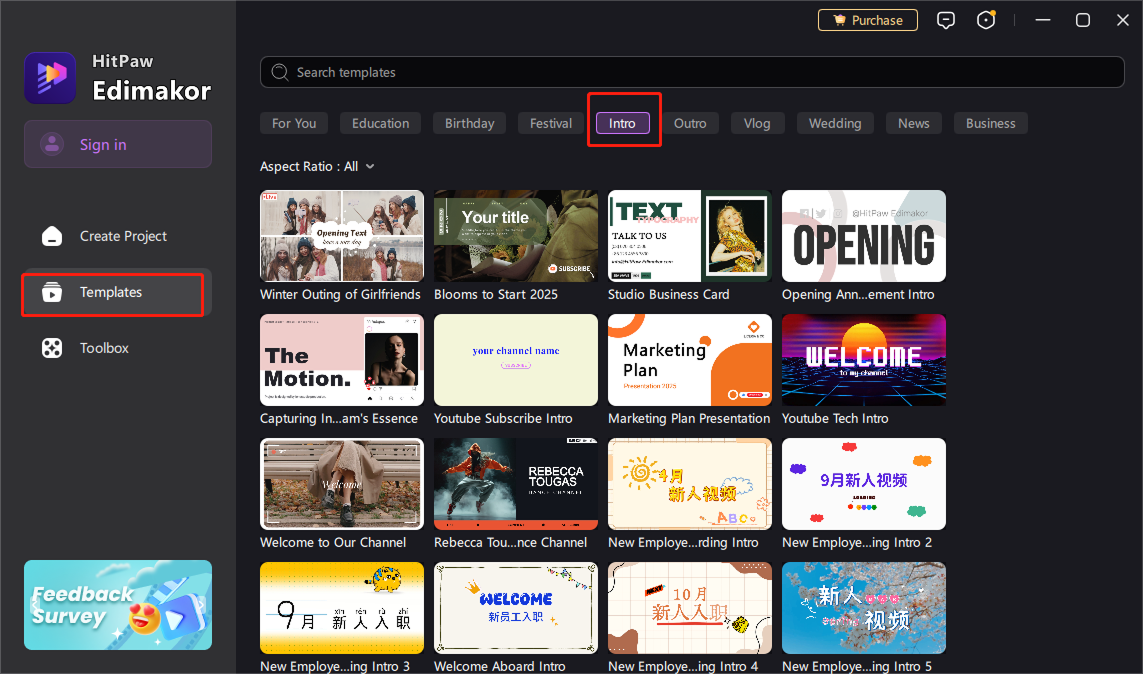
Task: Open the hexagon settings icon with notification dot
Action: point(987,20)
